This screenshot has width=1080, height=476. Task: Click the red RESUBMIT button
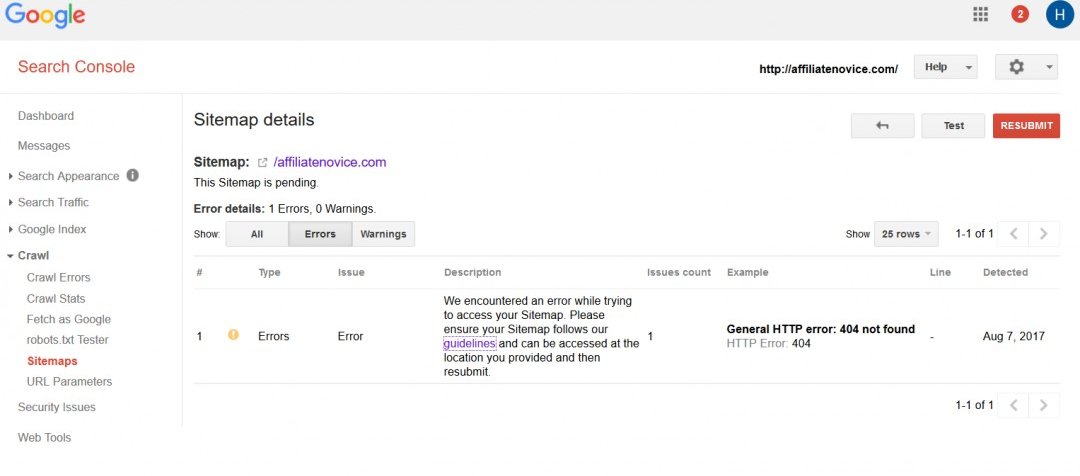[x=1026, y=125]
